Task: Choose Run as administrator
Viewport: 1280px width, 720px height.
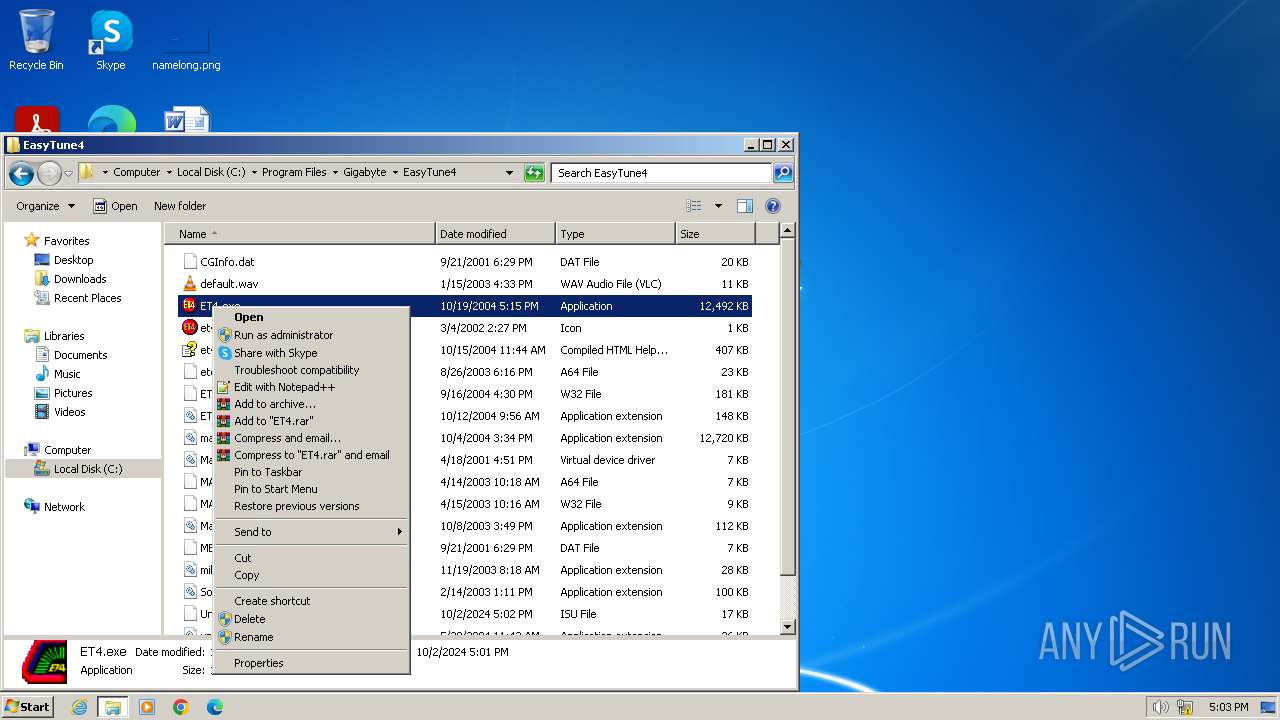Action: pyautogui.click(x=311, y=335)
